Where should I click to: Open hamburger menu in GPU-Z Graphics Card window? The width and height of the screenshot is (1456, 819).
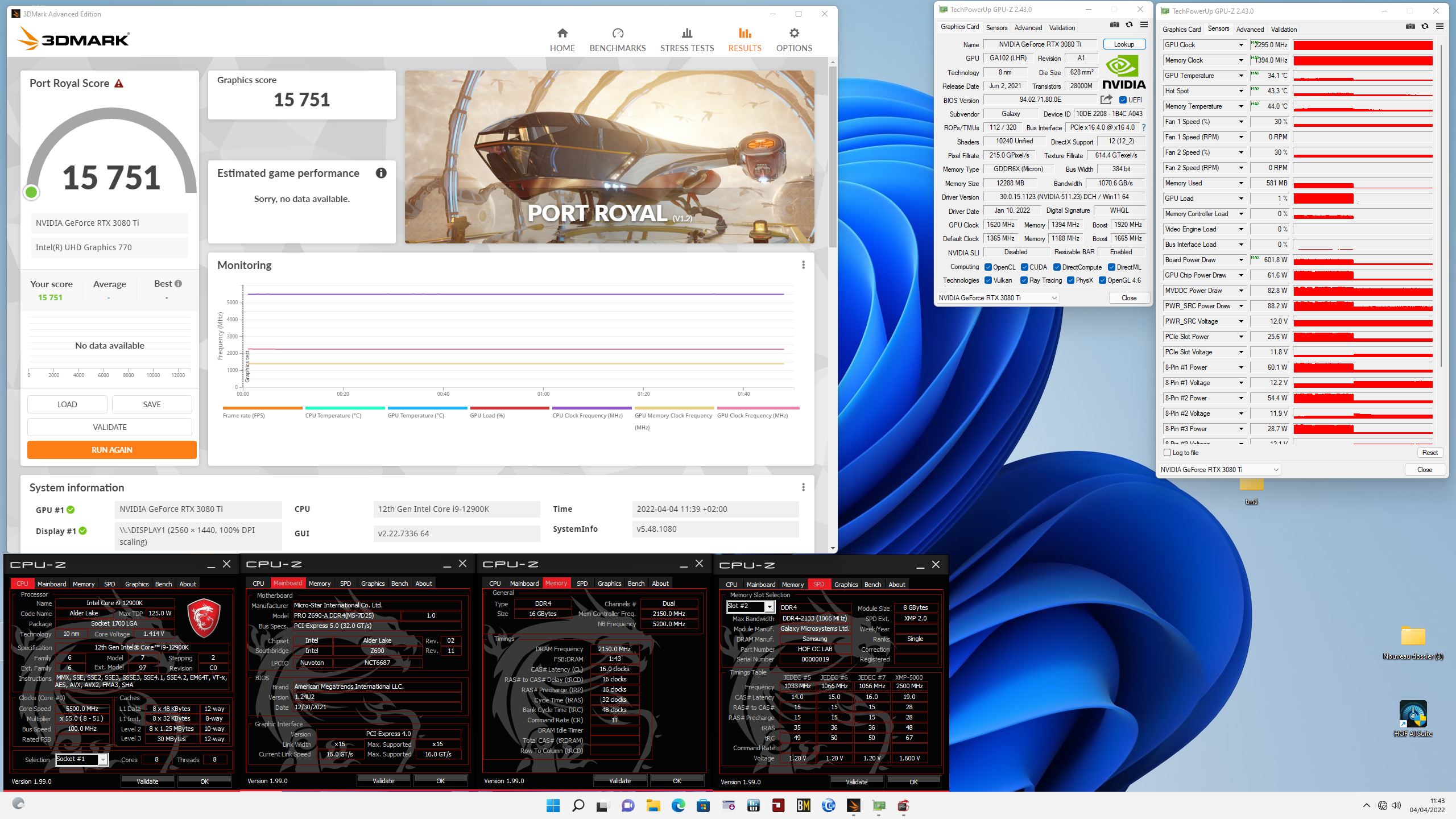1144,25
